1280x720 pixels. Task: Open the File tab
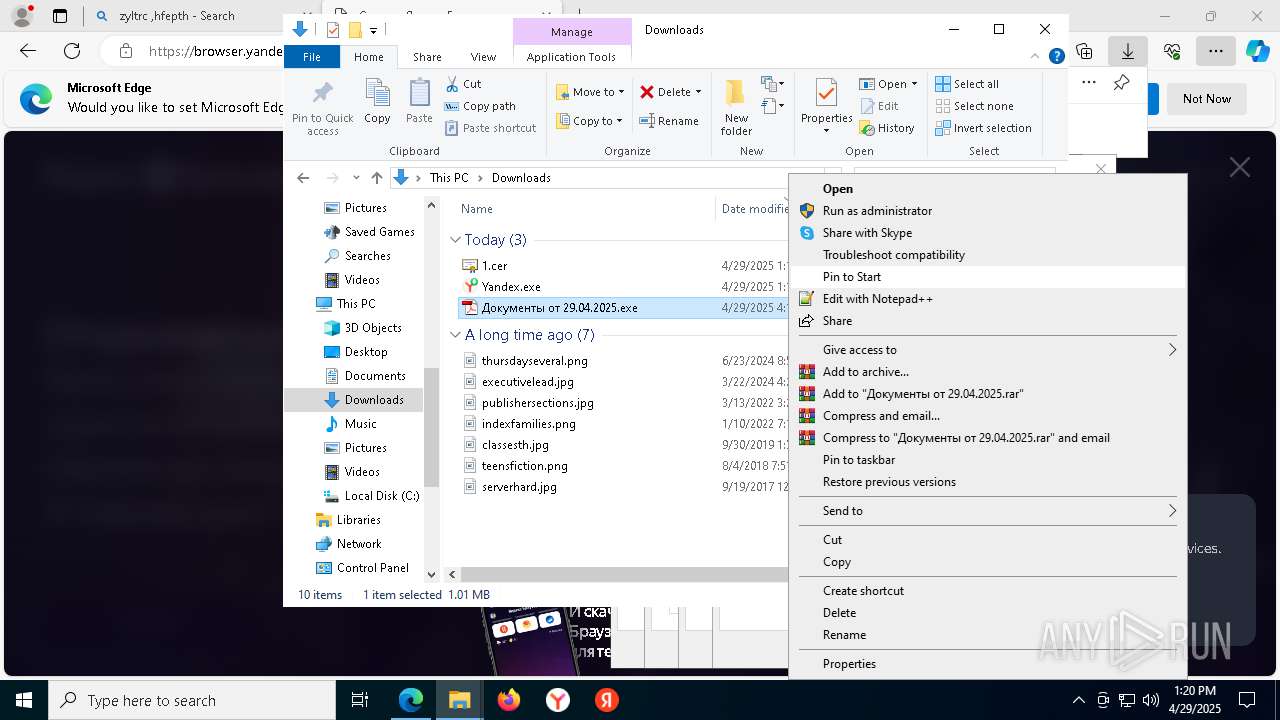tap(312, 57)
